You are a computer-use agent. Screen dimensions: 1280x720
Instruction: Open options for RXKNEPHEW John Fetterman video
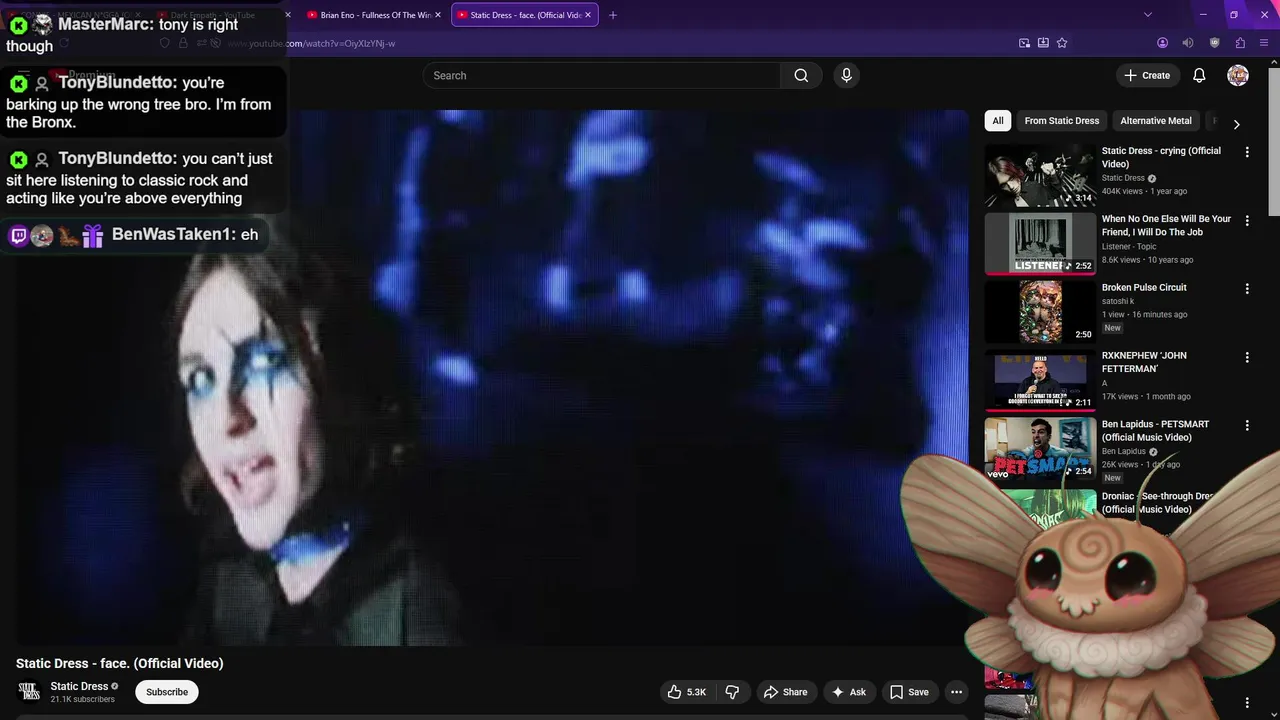tap(1246, 357)
